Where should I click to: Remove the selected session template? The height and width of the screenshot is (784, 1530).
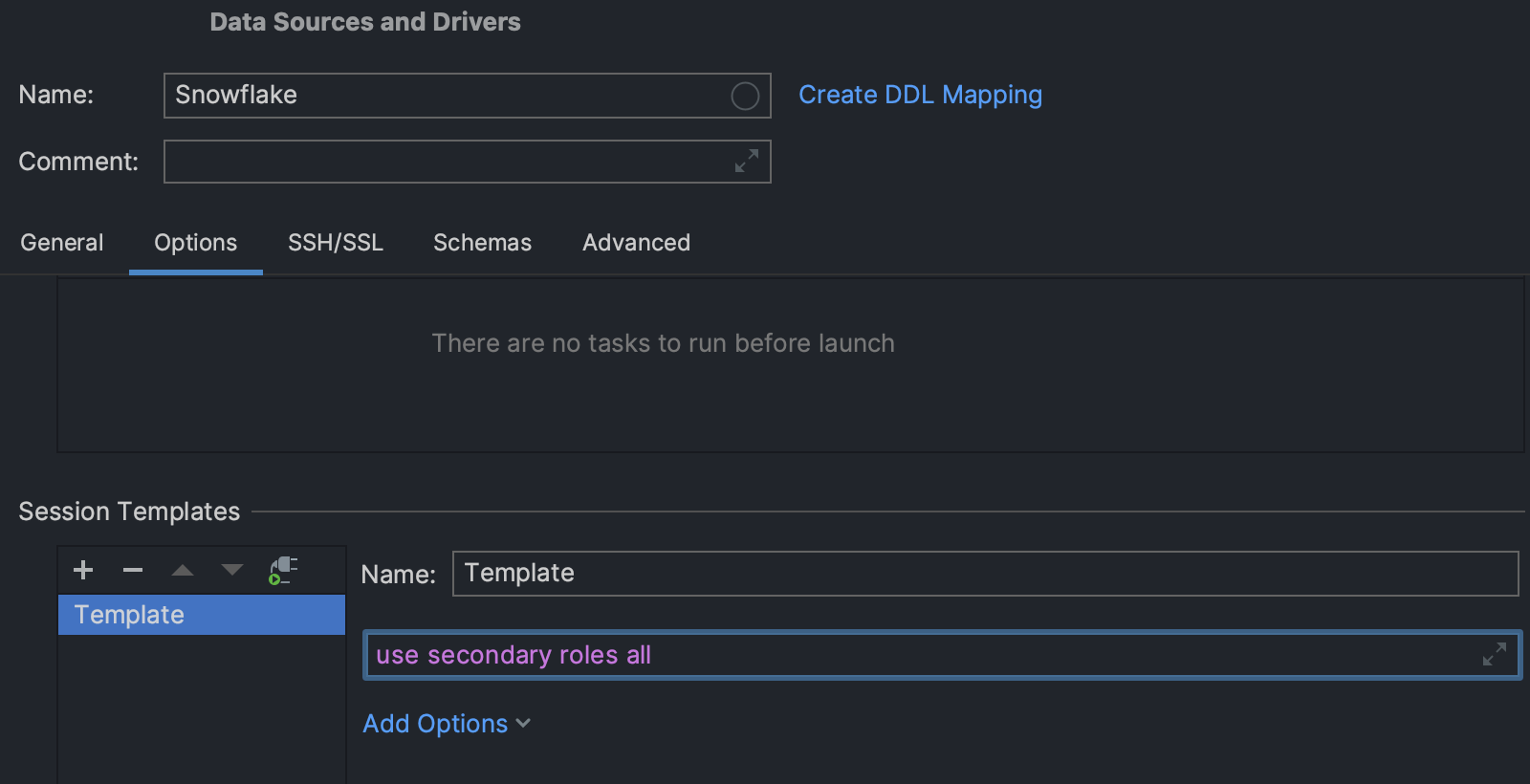point(133,570)
